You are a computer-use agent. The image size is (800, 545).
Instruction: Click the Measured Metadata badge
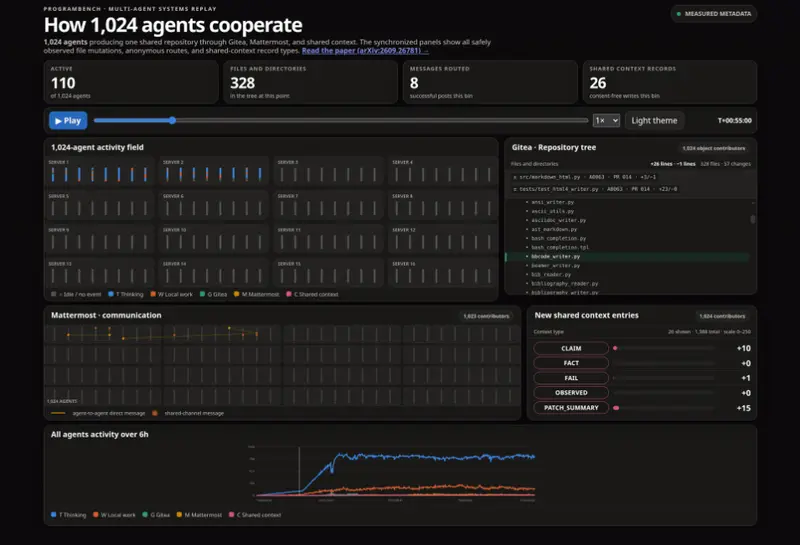(714, 14)
